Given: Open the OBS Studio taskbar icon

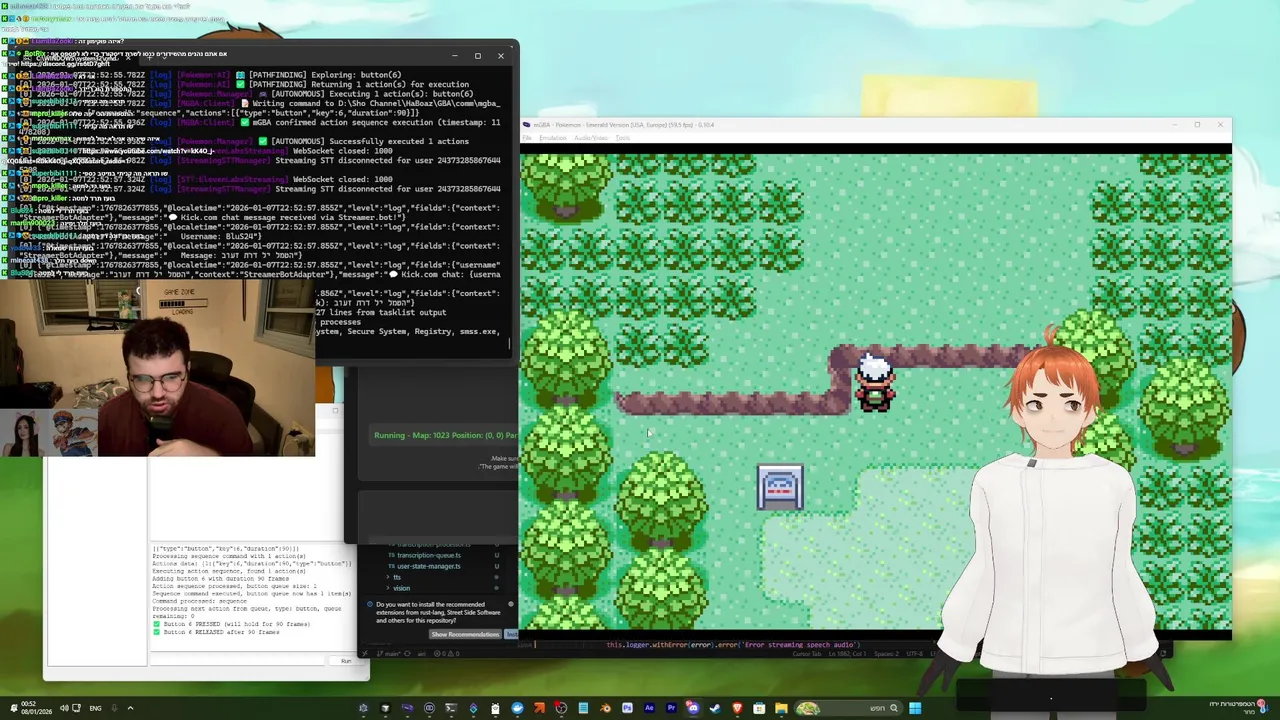Looking at the screenshot, I should [x=560, y=708].
